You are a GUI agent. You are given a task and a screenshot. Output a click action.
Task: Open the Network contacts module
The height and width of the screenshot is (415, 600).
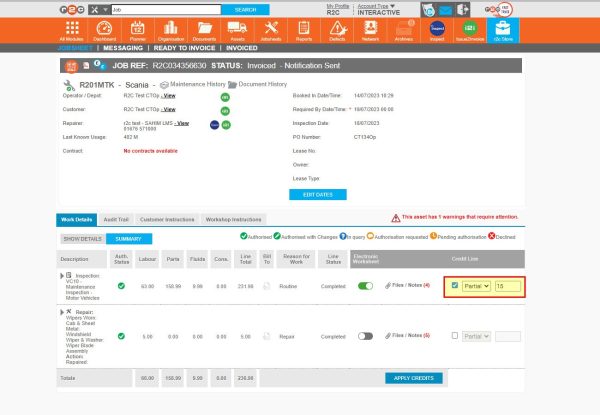(x=370, y=31)
